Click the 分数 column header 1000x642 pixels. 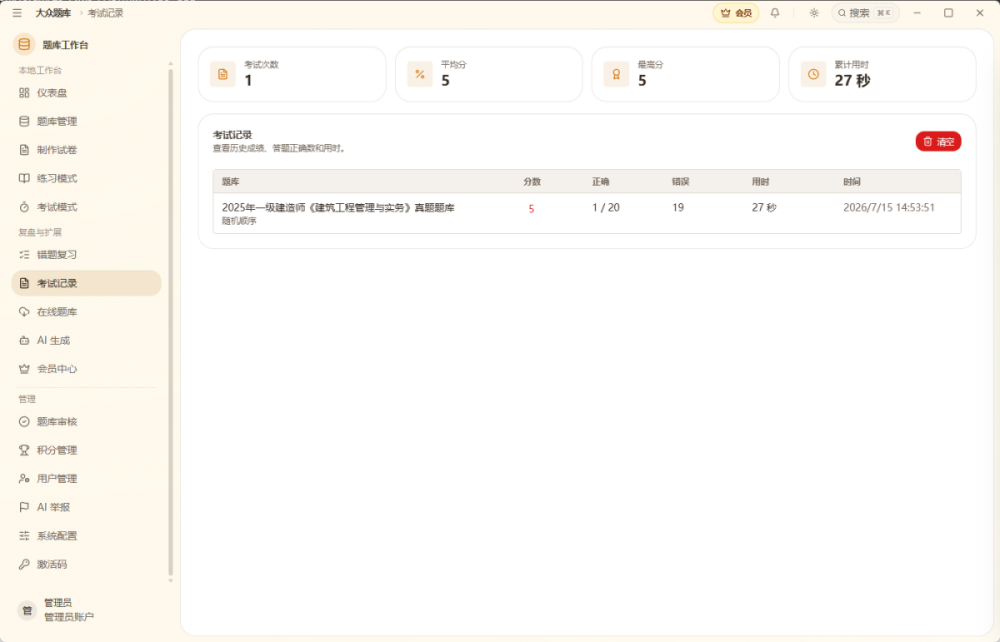532,182
